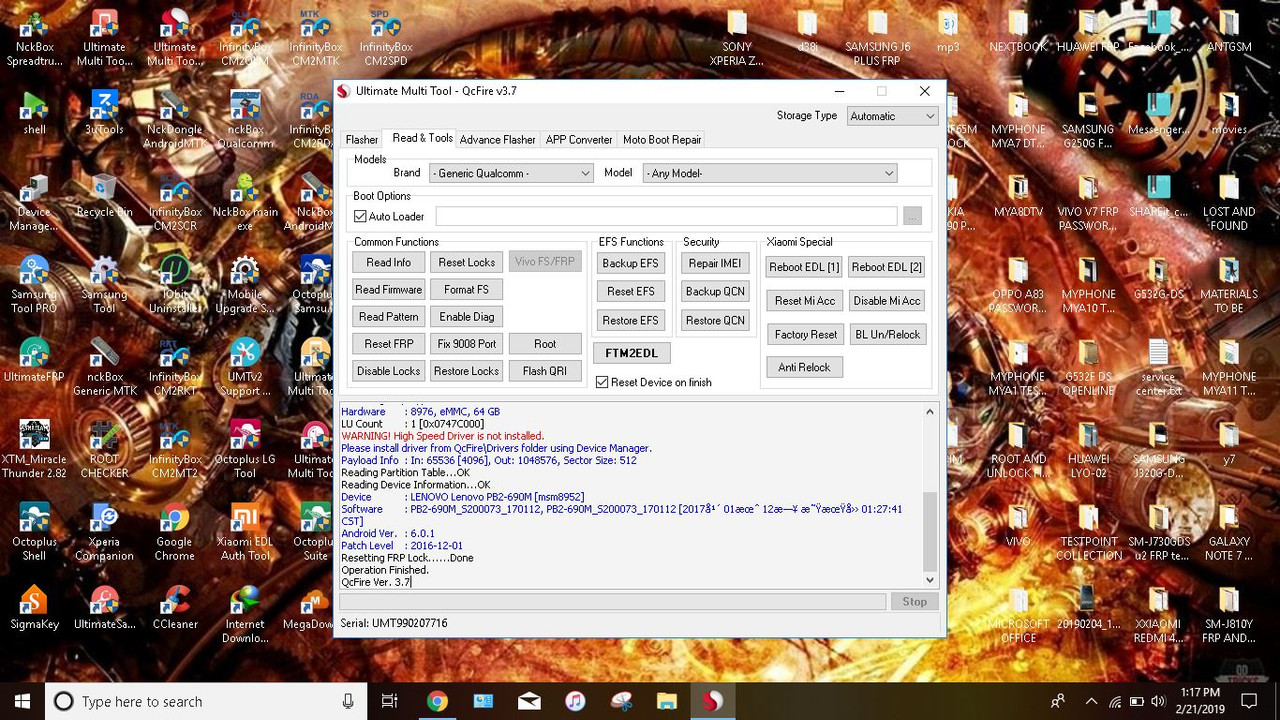Open Google Chrome desktop shortcut
Screen dimensions: 1280x720
(x=174, y=531)
